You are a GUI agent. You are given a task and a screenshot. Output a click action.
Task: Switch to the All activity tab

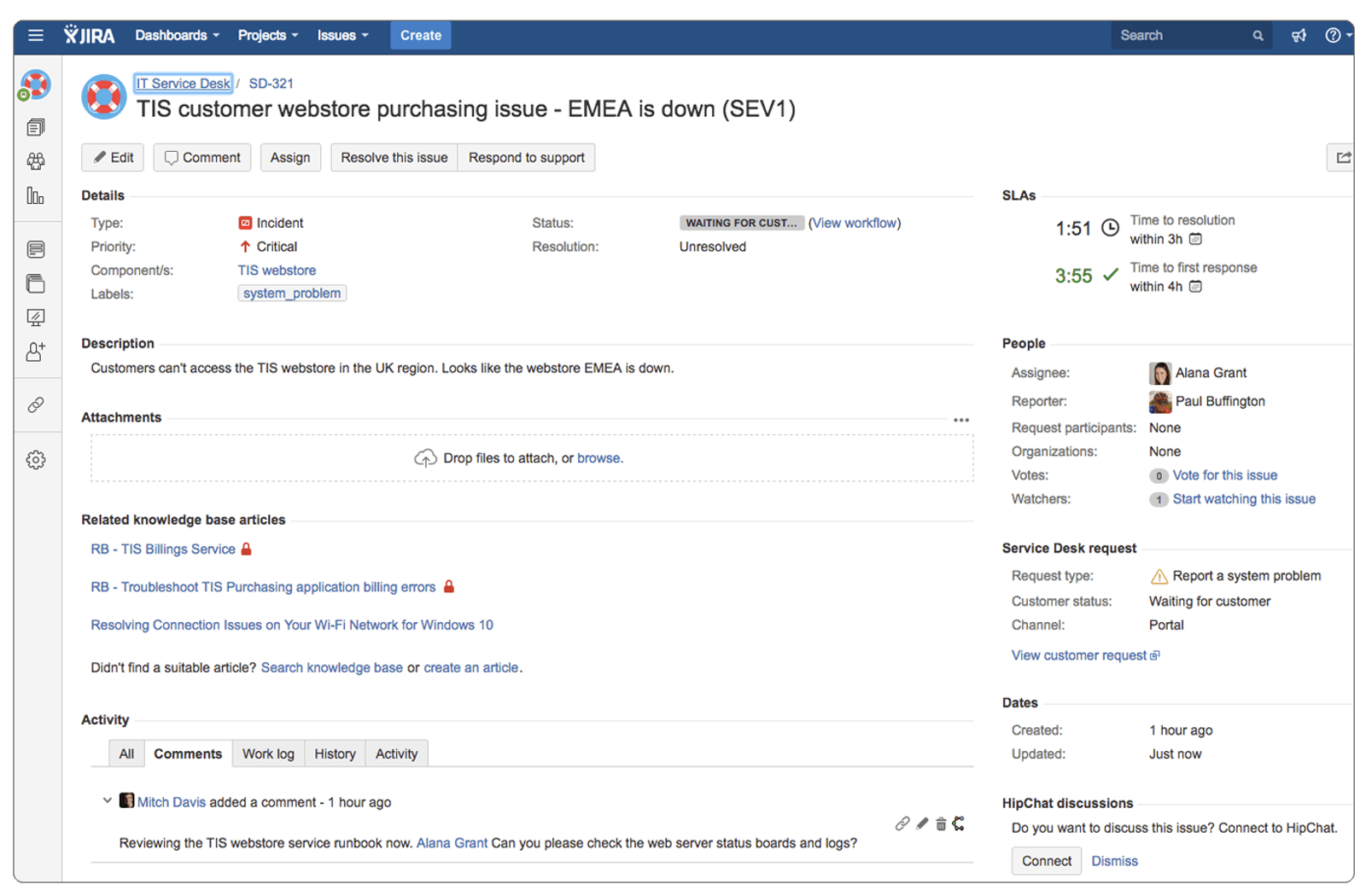coord(126,753)
